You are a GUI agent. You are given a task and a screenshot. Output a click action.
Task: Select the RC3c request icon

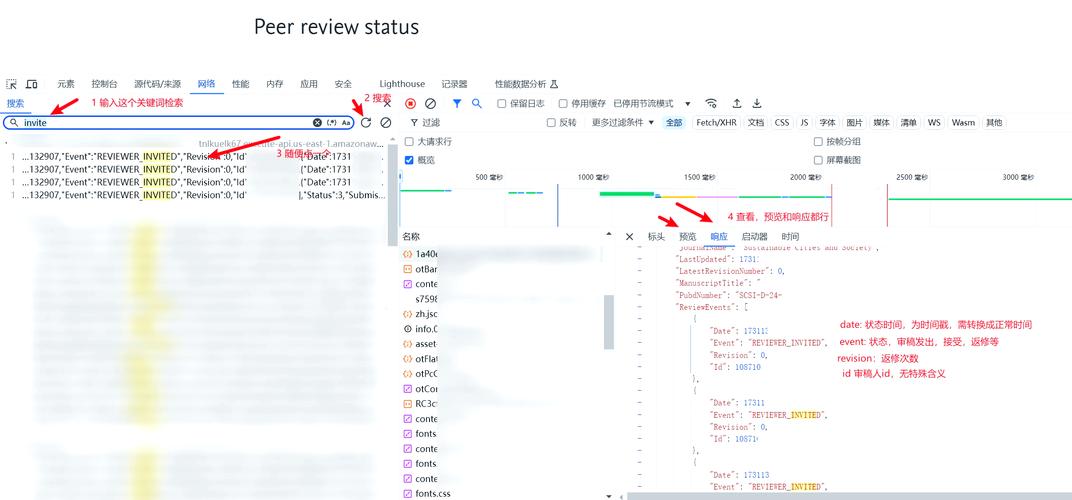click(x=407, y=404)
